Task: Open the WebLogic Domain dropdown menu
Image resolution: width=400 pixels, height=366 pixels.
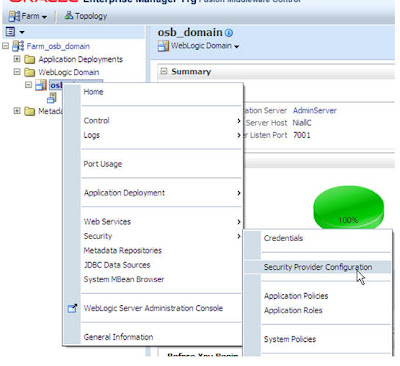Action: [205, 46]
